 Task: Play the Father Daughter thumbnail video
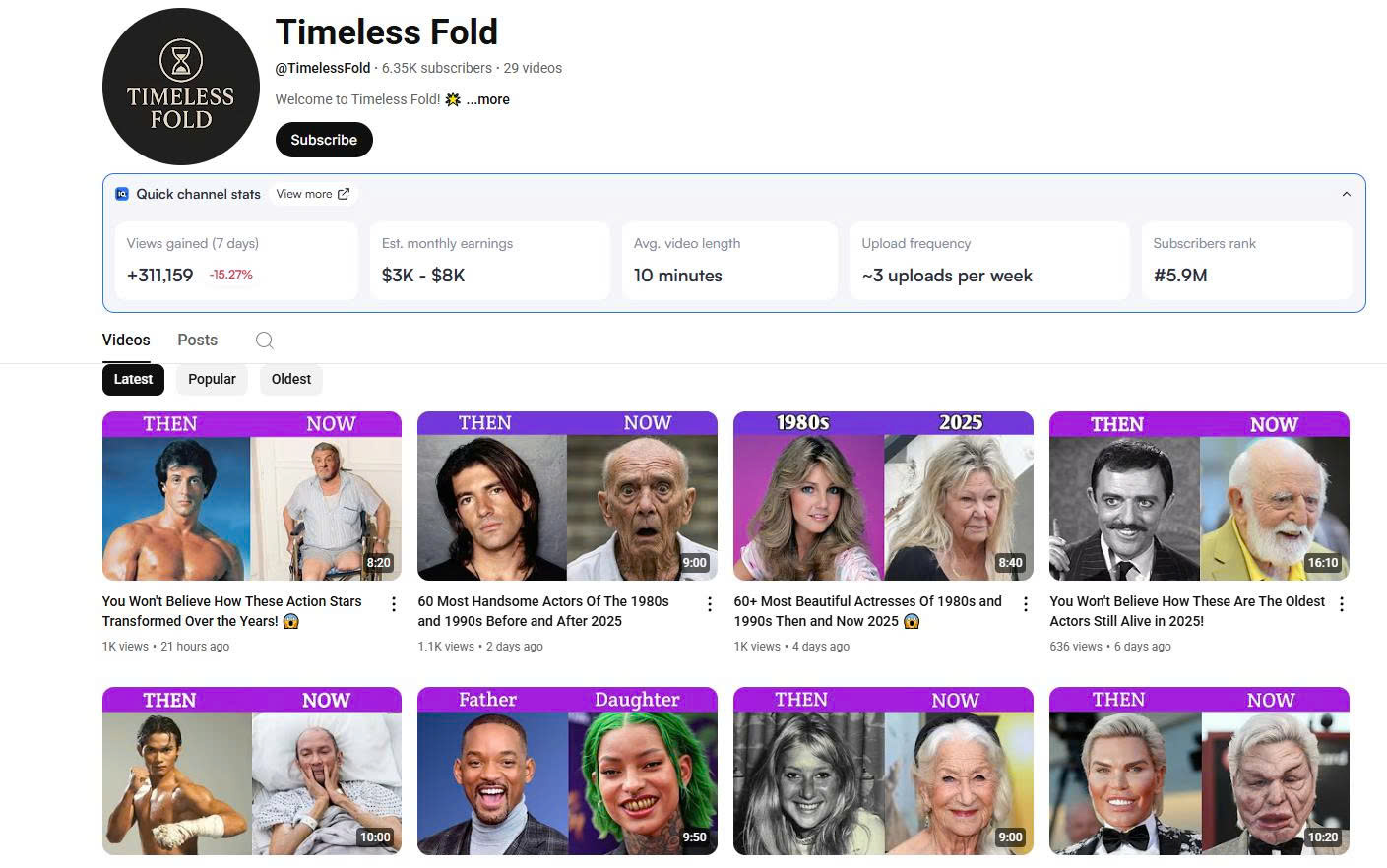tap(567, 771)
